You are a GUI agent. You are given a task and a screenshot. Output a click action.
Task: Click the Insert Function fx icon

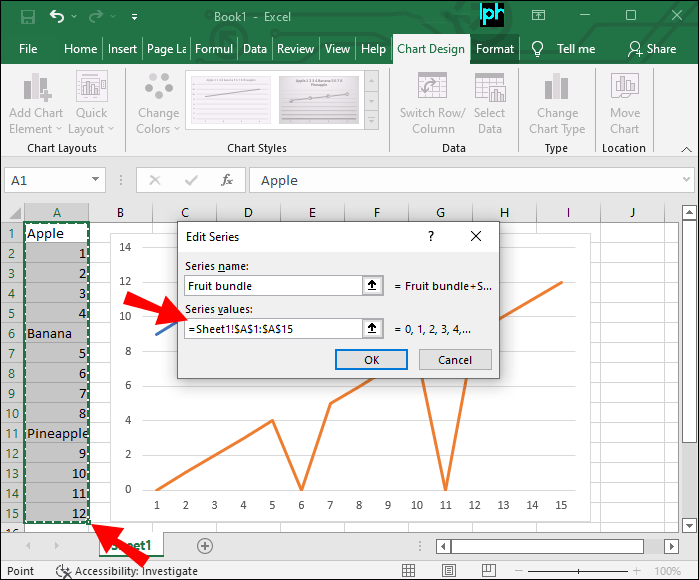pos(227,180)
